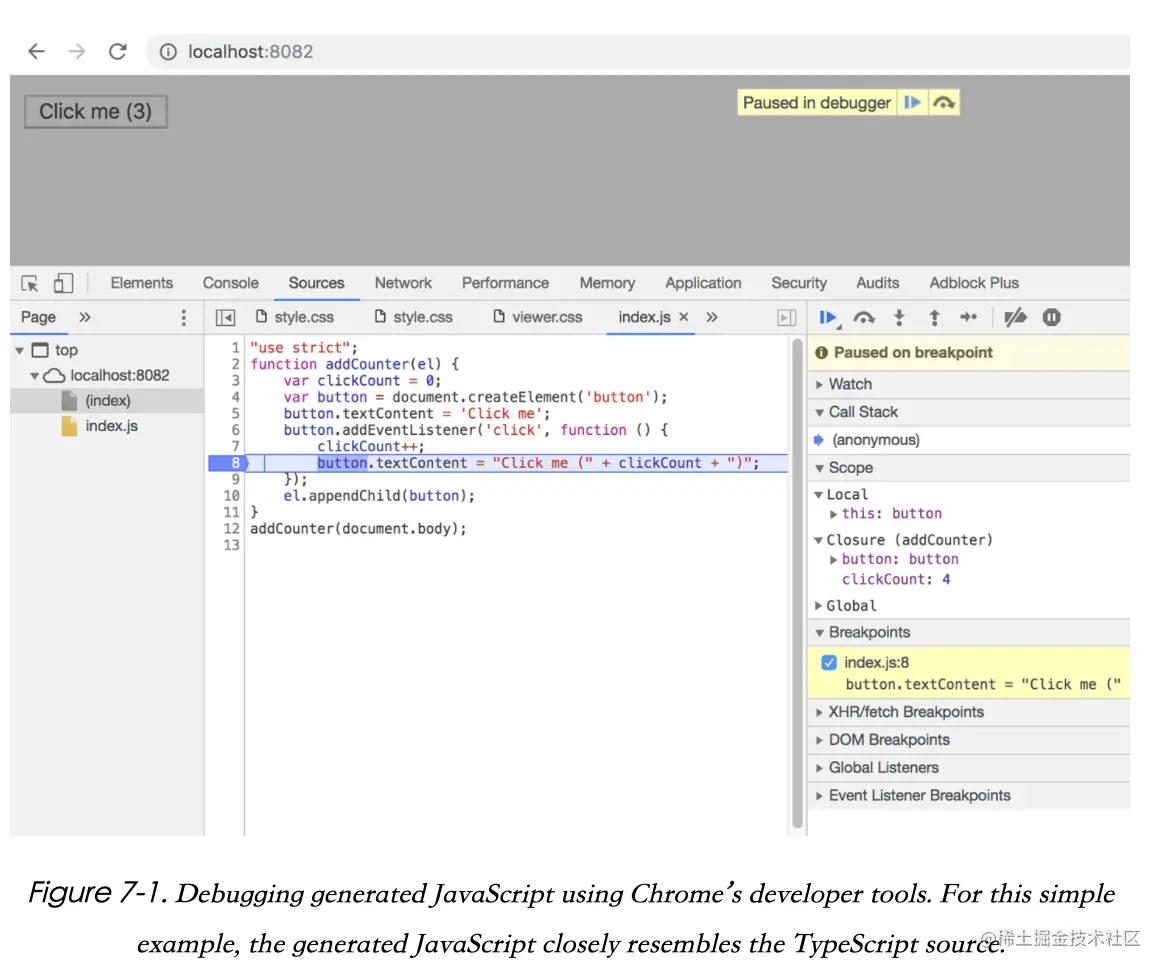Open the Sources tab
The width and height of the screenshot is (1166, 974).
coord(316,283)
